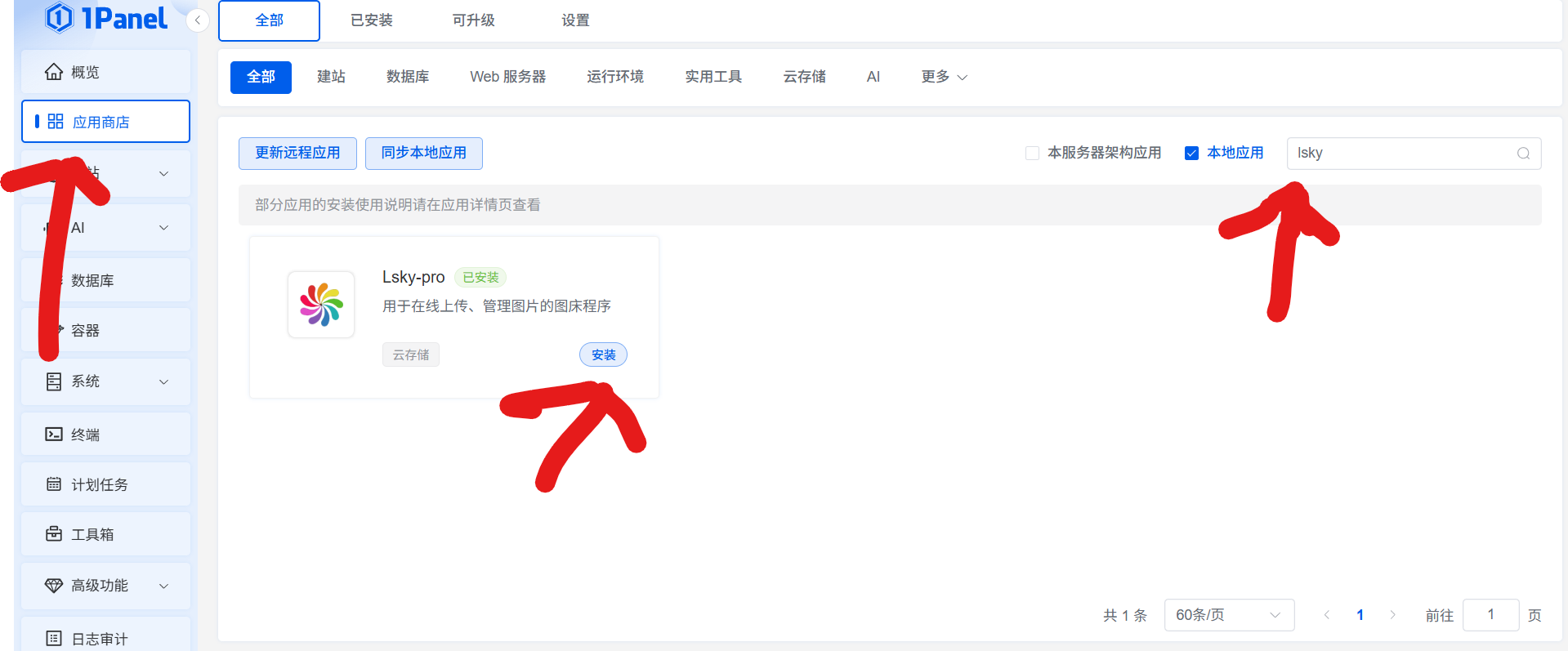Toggle 本服务器架构应用 checkbox
The image size is (1568, 651).
tap(1032, 153)
